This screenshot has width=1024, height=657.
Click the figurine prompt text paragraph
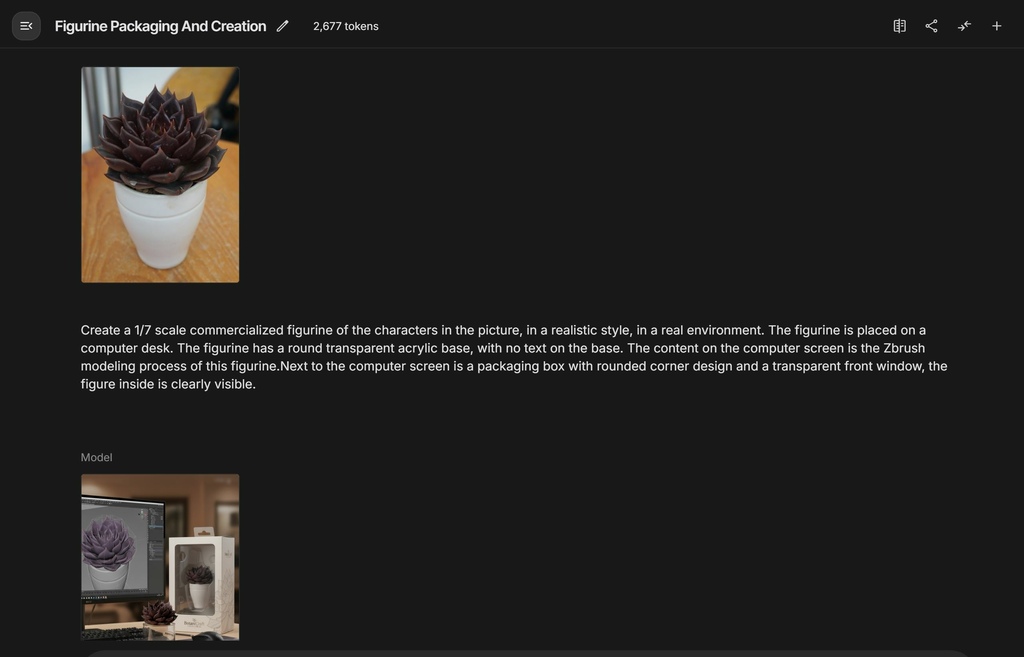click(x=514, y=357)
